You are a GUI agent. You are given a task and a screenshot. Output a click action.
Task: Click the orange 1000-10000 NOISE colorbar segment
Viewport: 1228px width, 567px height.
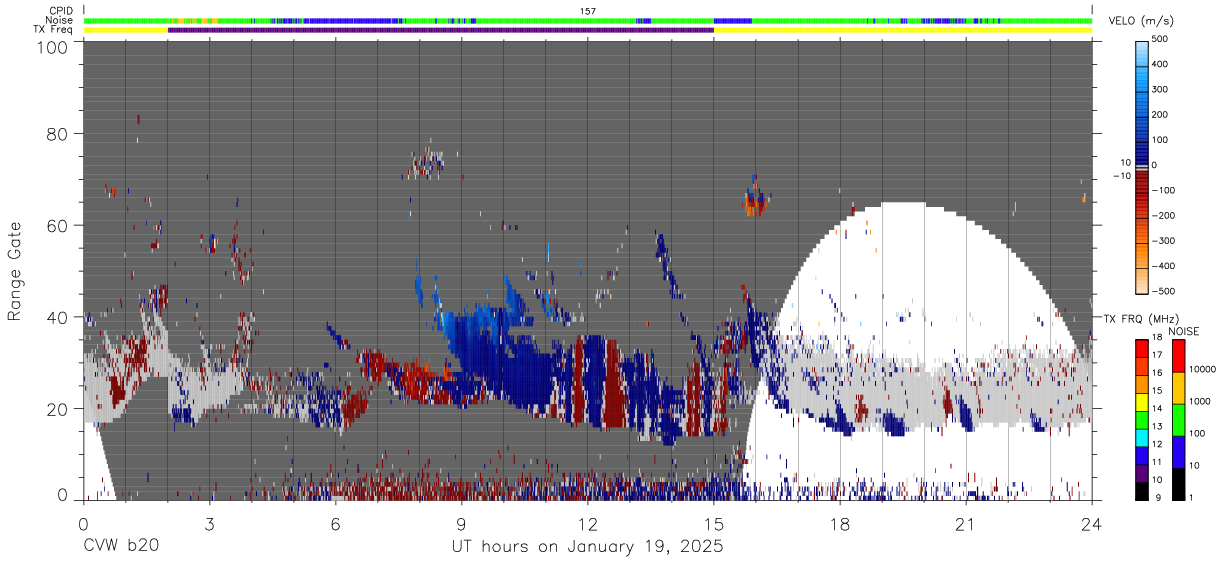(x=1177, y=388)
